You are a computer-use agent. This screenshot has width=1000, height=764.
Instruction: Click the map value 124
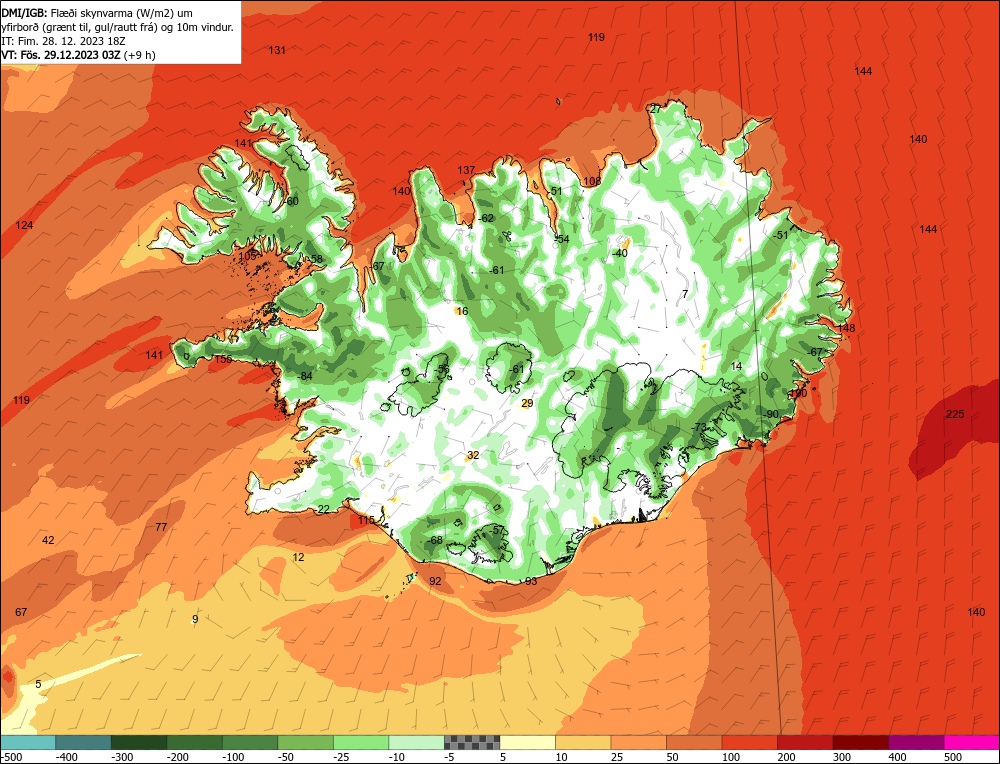click(24, 224)
